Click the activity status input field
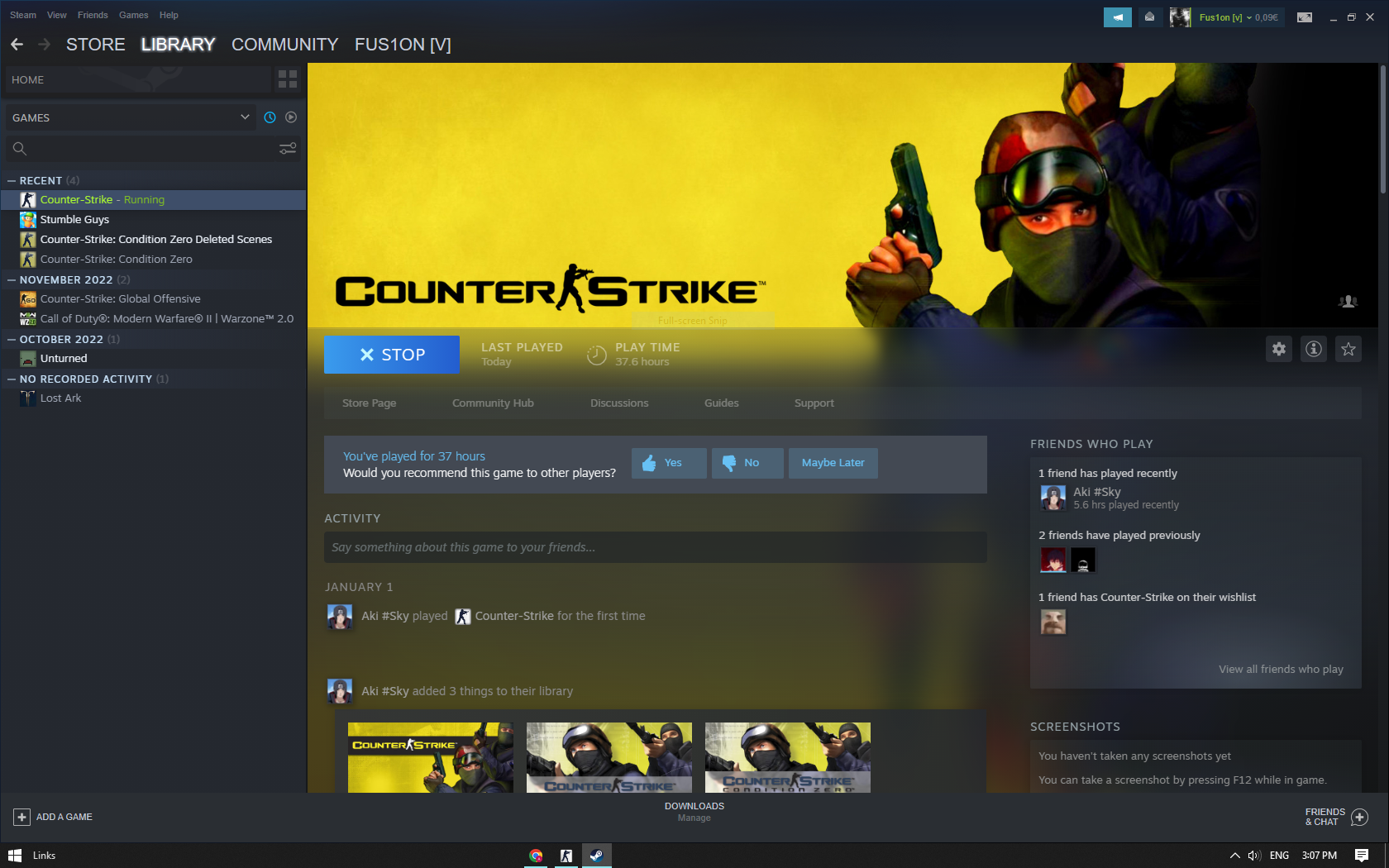 point(655,547)
